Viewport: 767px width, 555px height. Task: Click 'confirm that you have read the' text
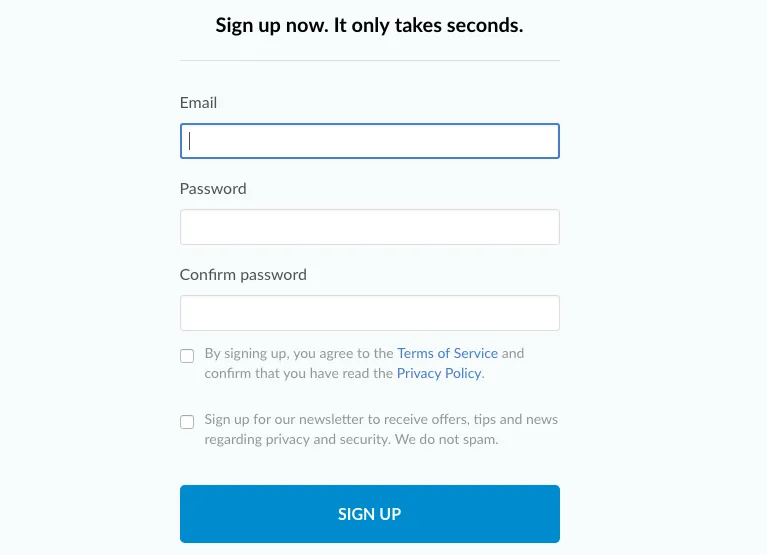[298, 373]
